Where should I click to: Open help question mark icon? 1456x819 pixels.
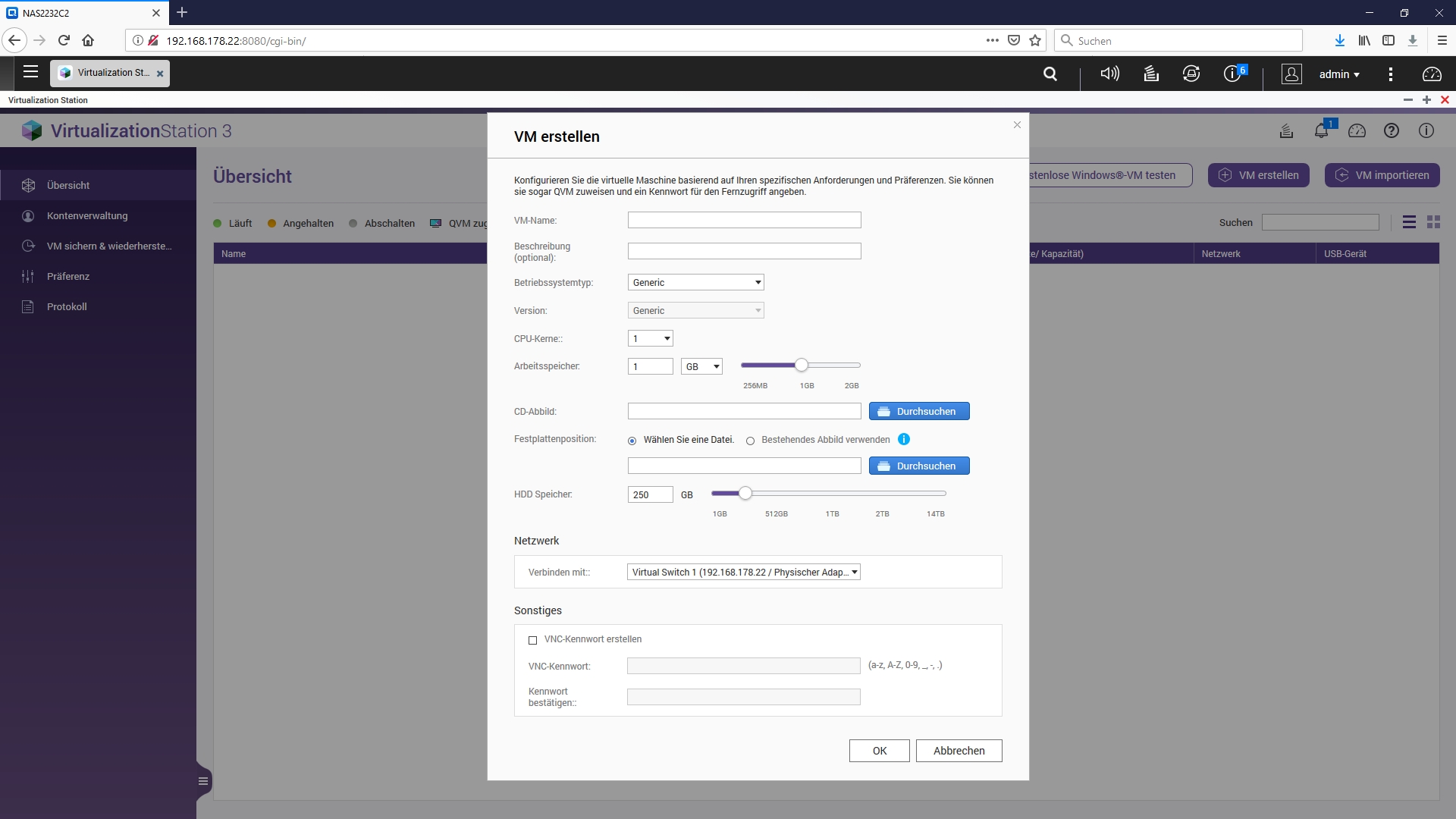pyautogui.click(x=1392, y=130)
